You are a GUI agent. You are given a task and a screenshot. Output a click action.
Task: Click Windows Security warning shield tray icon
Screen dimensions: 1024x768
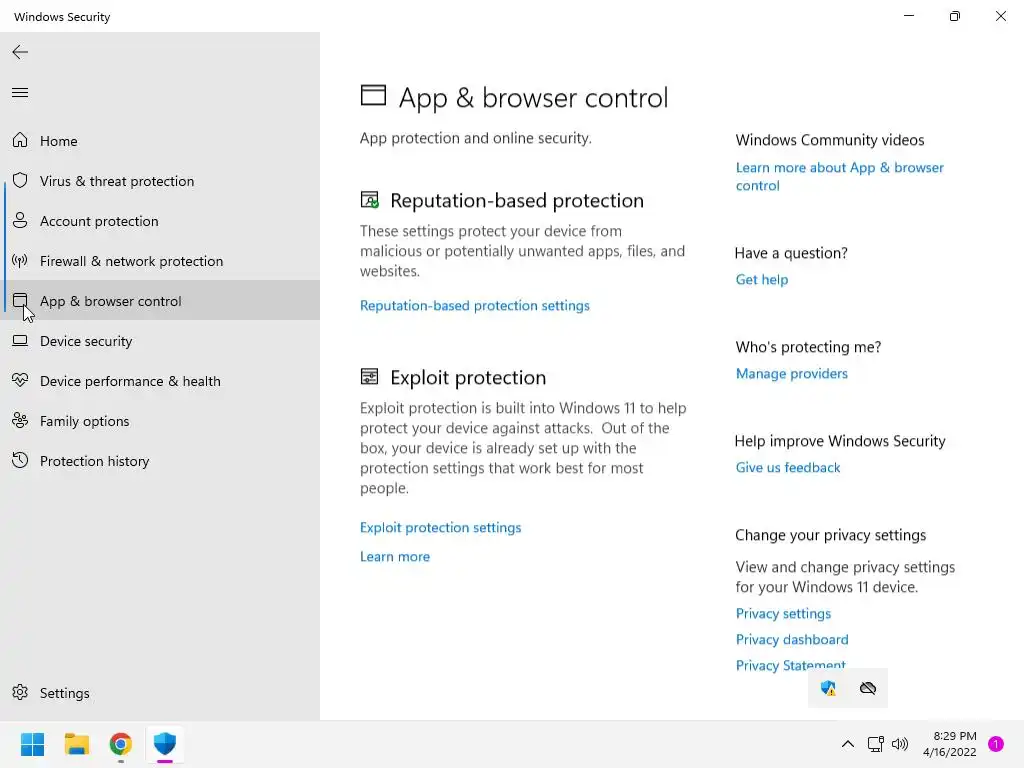[x=828, y=688]
